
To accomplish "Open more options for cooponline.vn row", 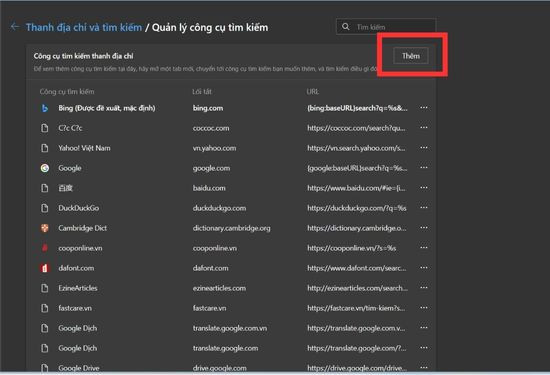I will click(424, 248).
